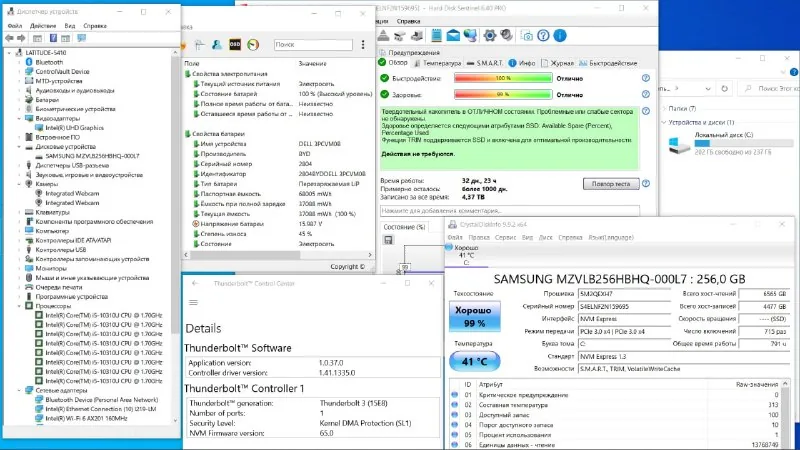Select disk C: Хорошо 41 °C in CrystalDiskInfo
Image resolution: width=800 pixels, height=450 pixels.
465,255
